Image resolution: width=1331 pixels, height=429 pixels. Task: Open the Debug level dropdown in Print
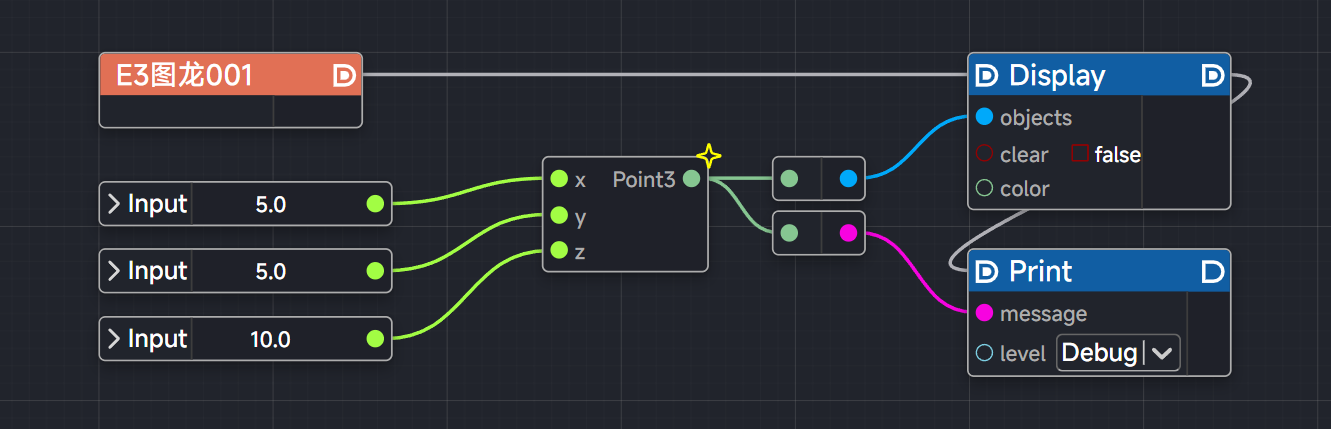coord(1118,353)
